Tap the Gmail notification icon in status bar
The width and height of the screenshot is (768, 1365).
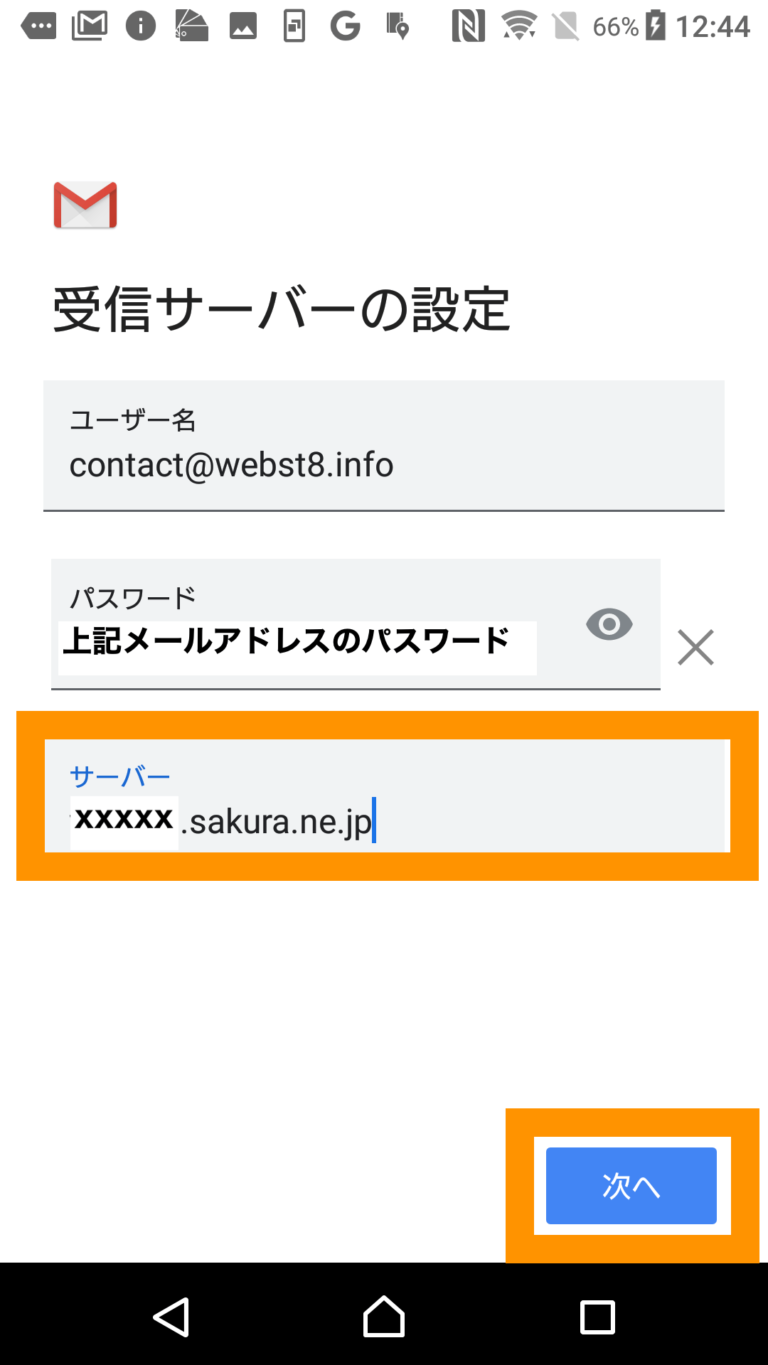point(90,26)
